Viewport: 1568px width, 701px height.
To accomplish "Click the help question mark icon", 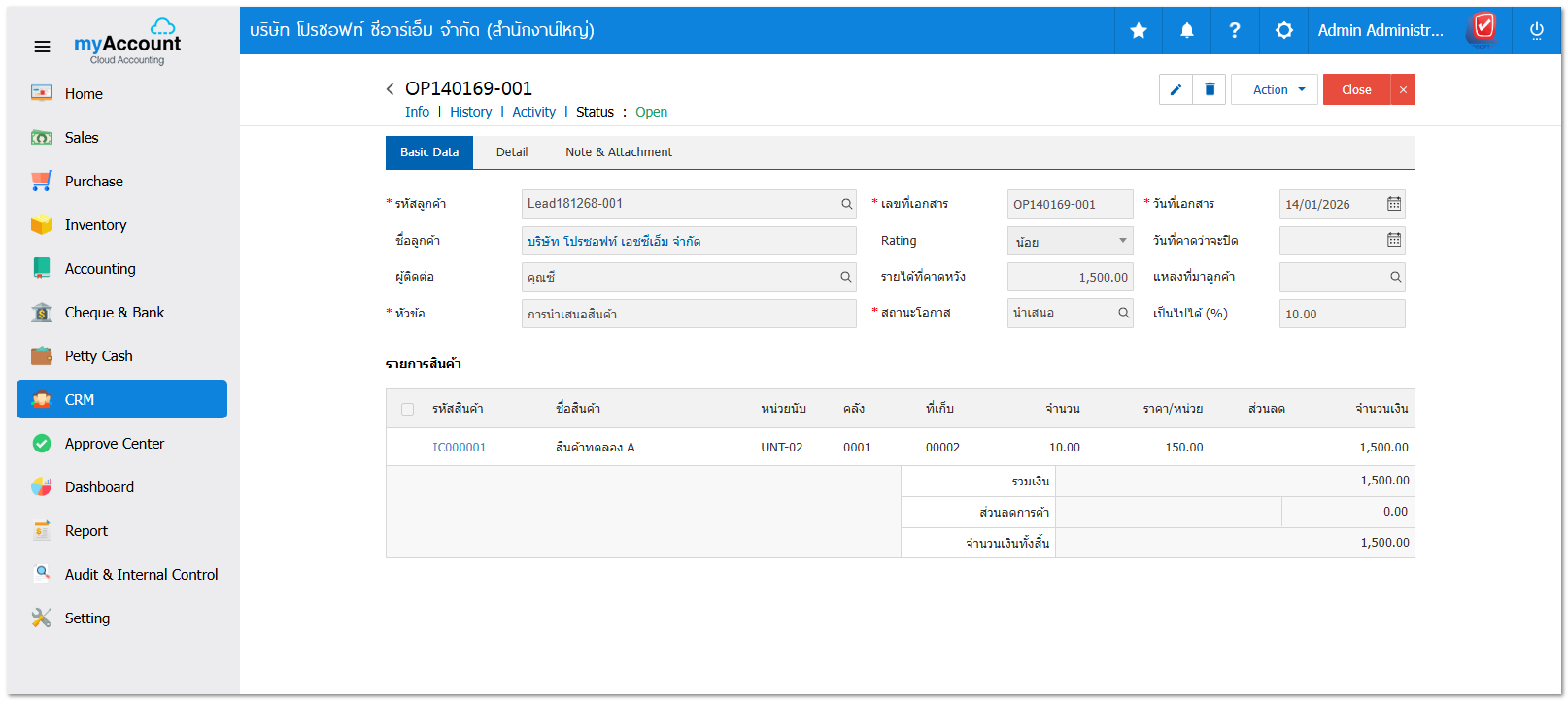I will pos(1235,31).
